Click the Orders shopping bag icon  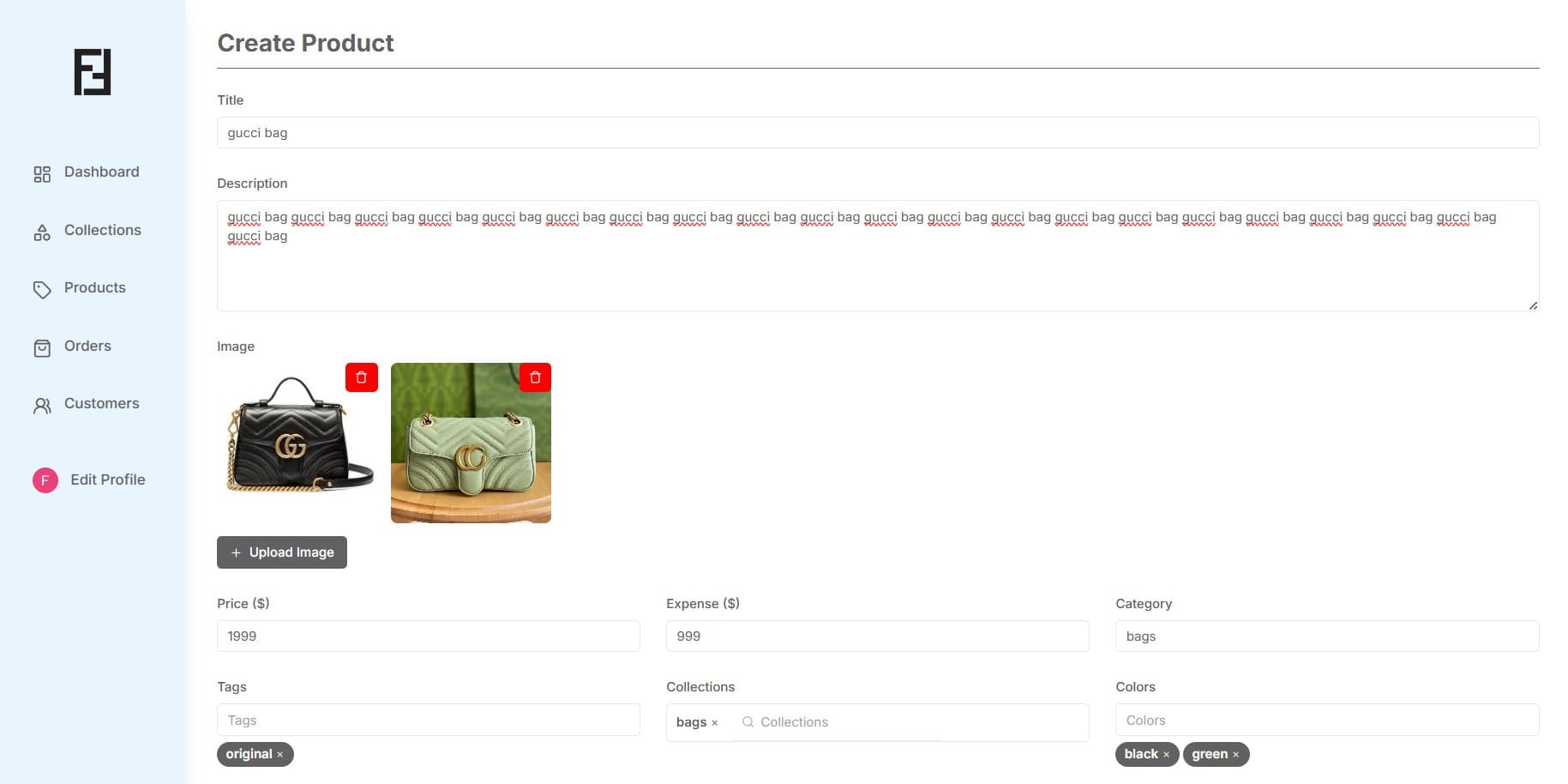click(x=42, y=347)
